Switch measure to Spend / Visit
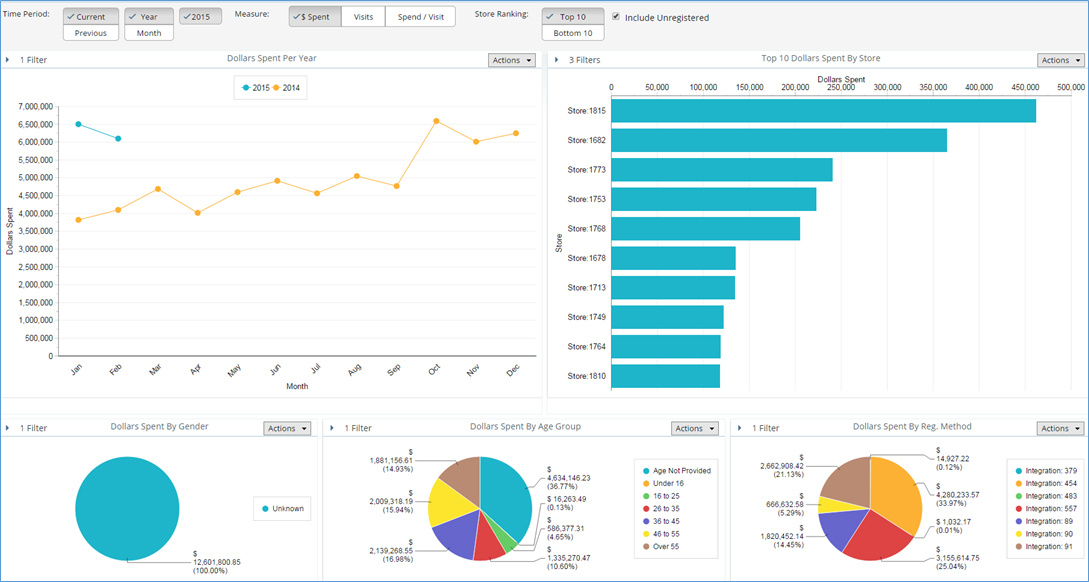The width and height of the screenshot is (1089, 582). click(420, 17)
